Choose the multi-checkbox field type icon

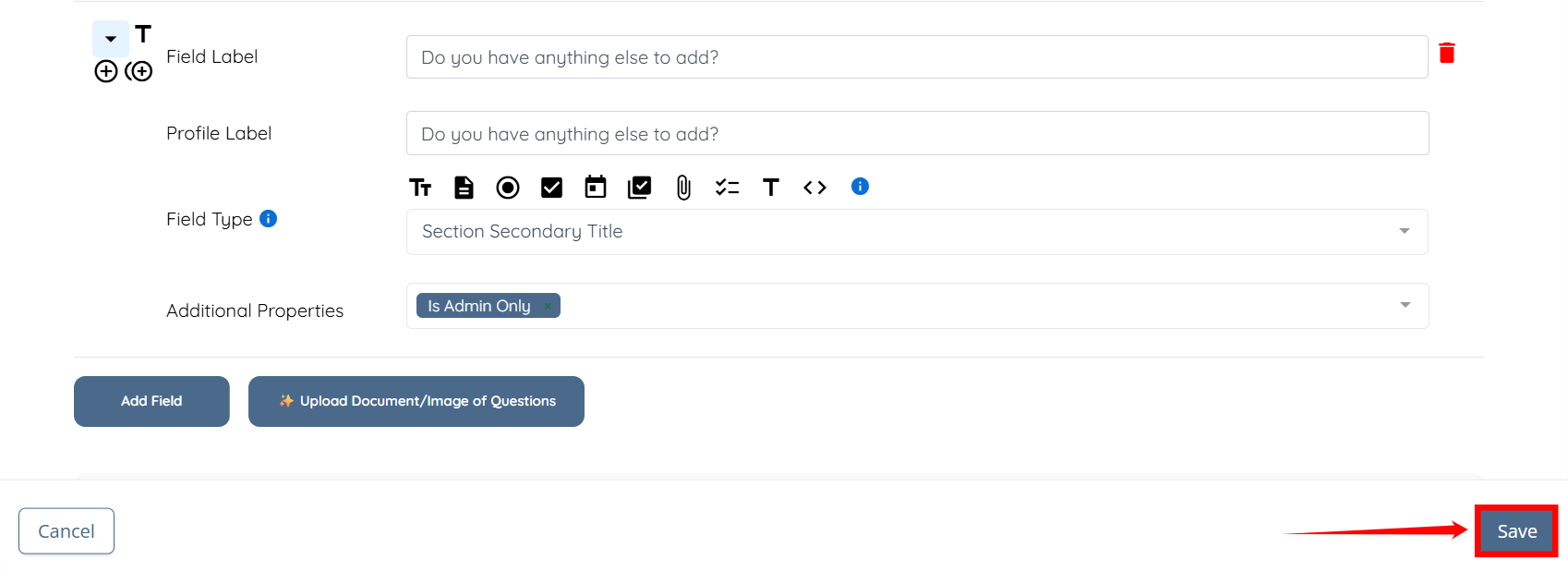[x=639, y=188]
